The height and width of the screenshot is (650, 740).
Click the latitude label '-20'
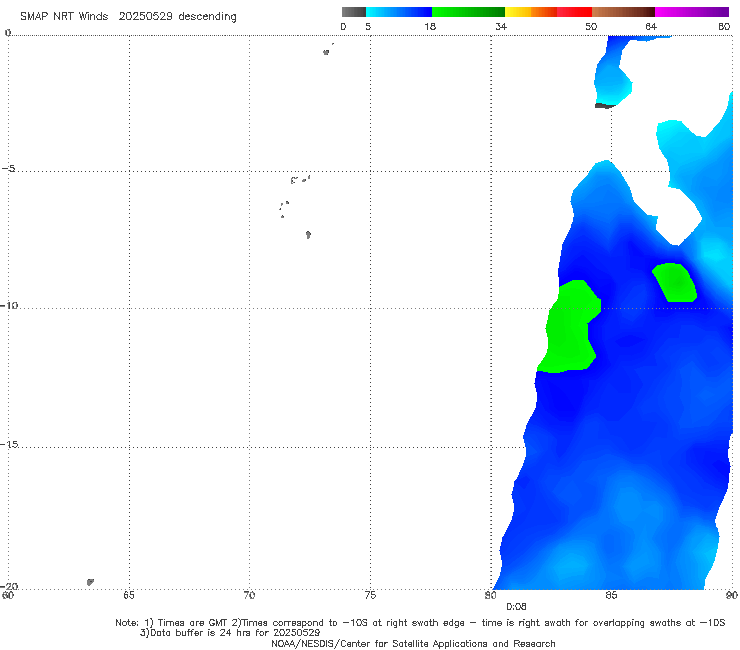[x=9, y=586]
